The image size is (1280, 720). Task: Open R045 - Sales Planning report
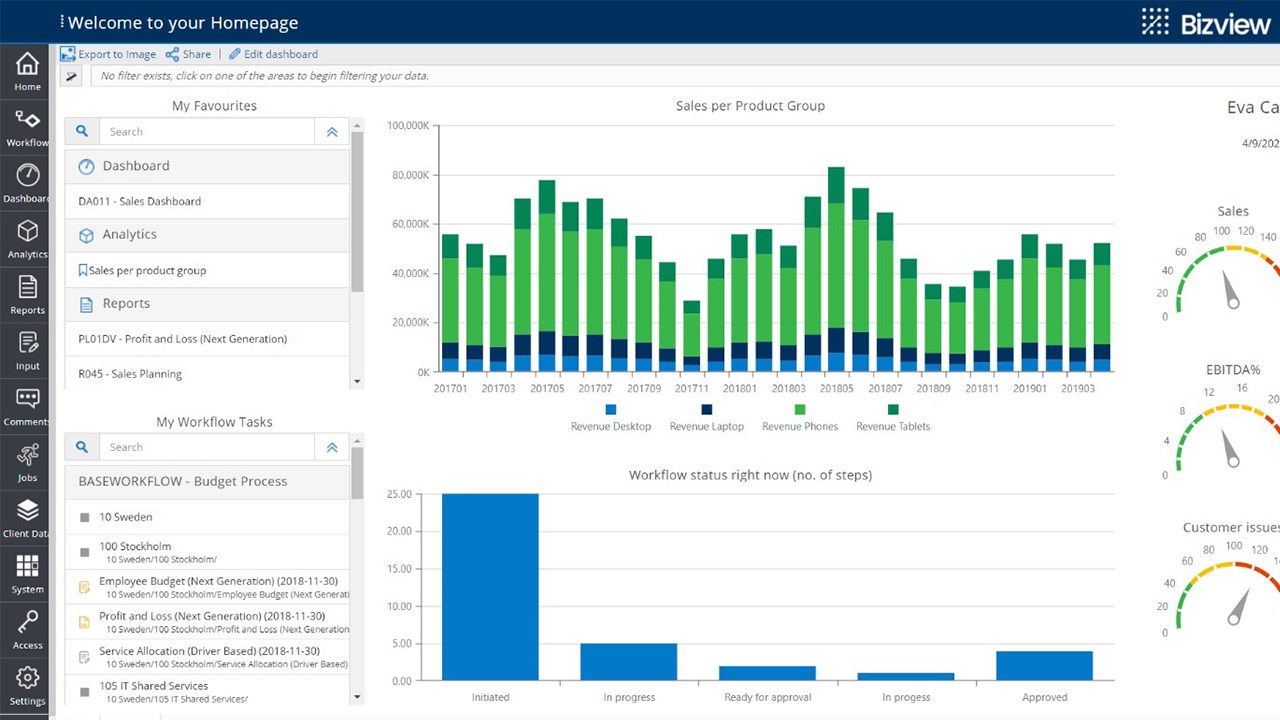[x=207, y=374]
